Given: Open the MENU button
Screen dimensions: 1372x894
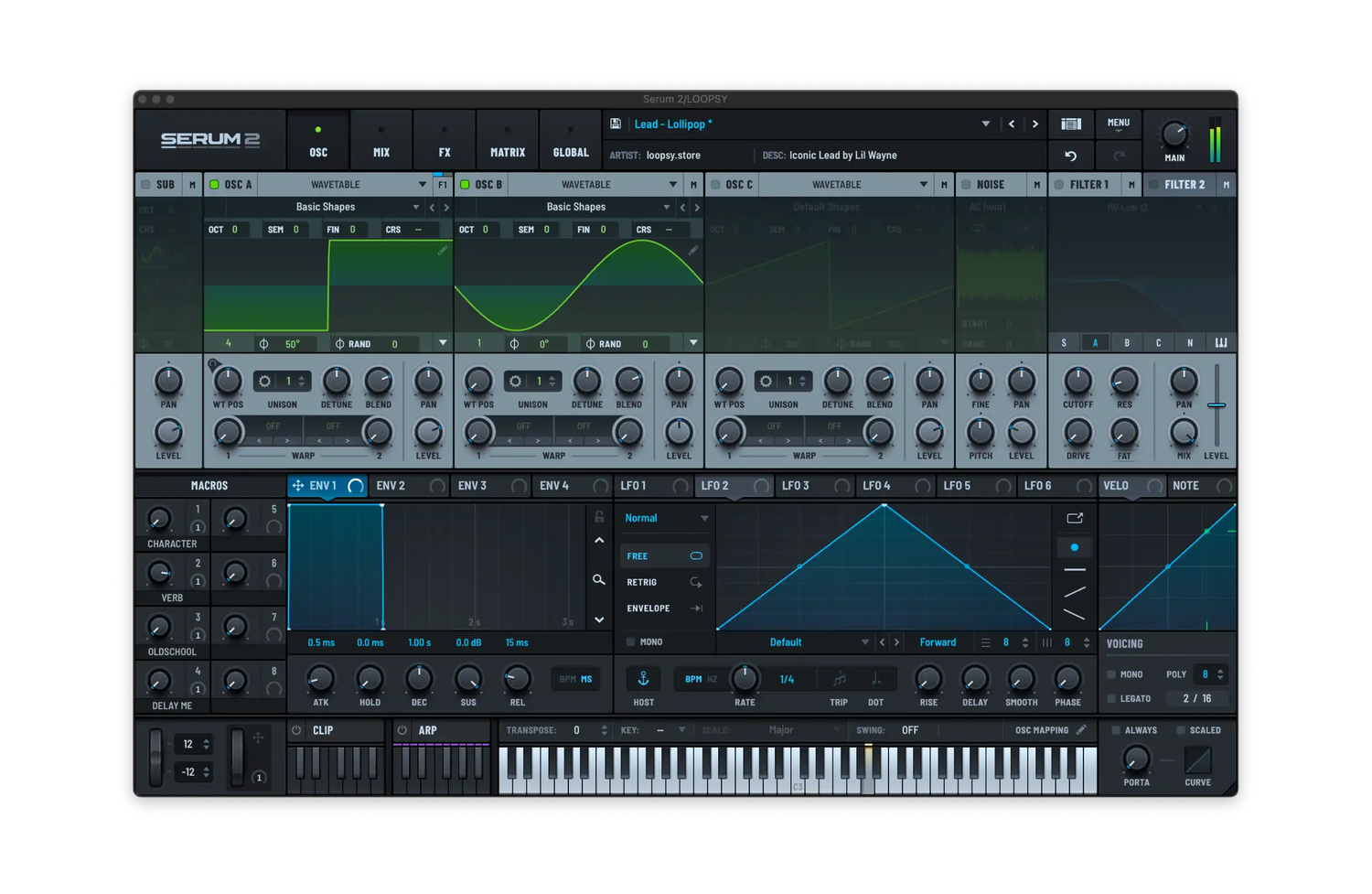Looking at the screenshot, I should (x=1119, y=124).
